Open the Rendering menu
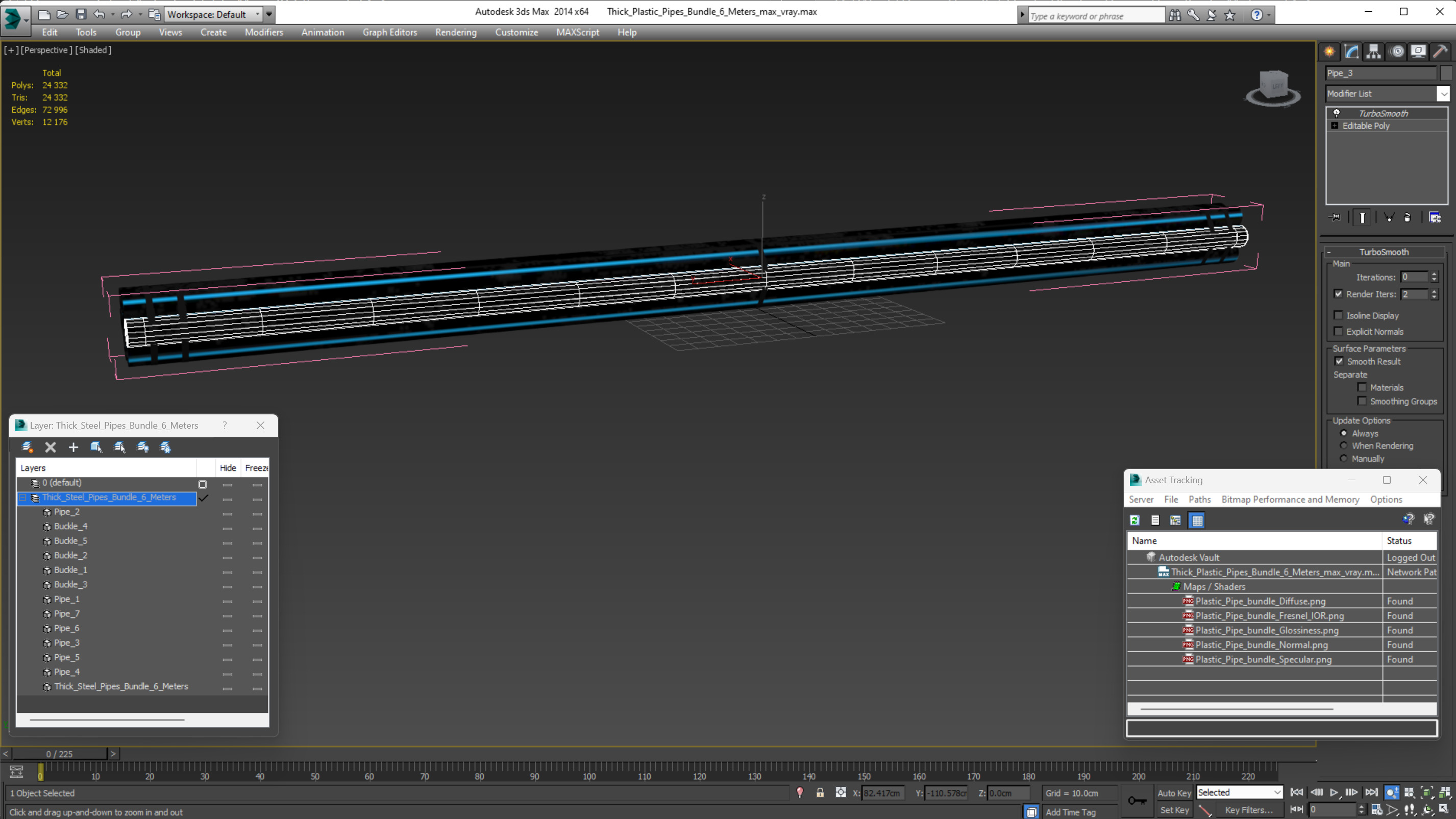The image size is (1456, 819). tap(456, 32)
